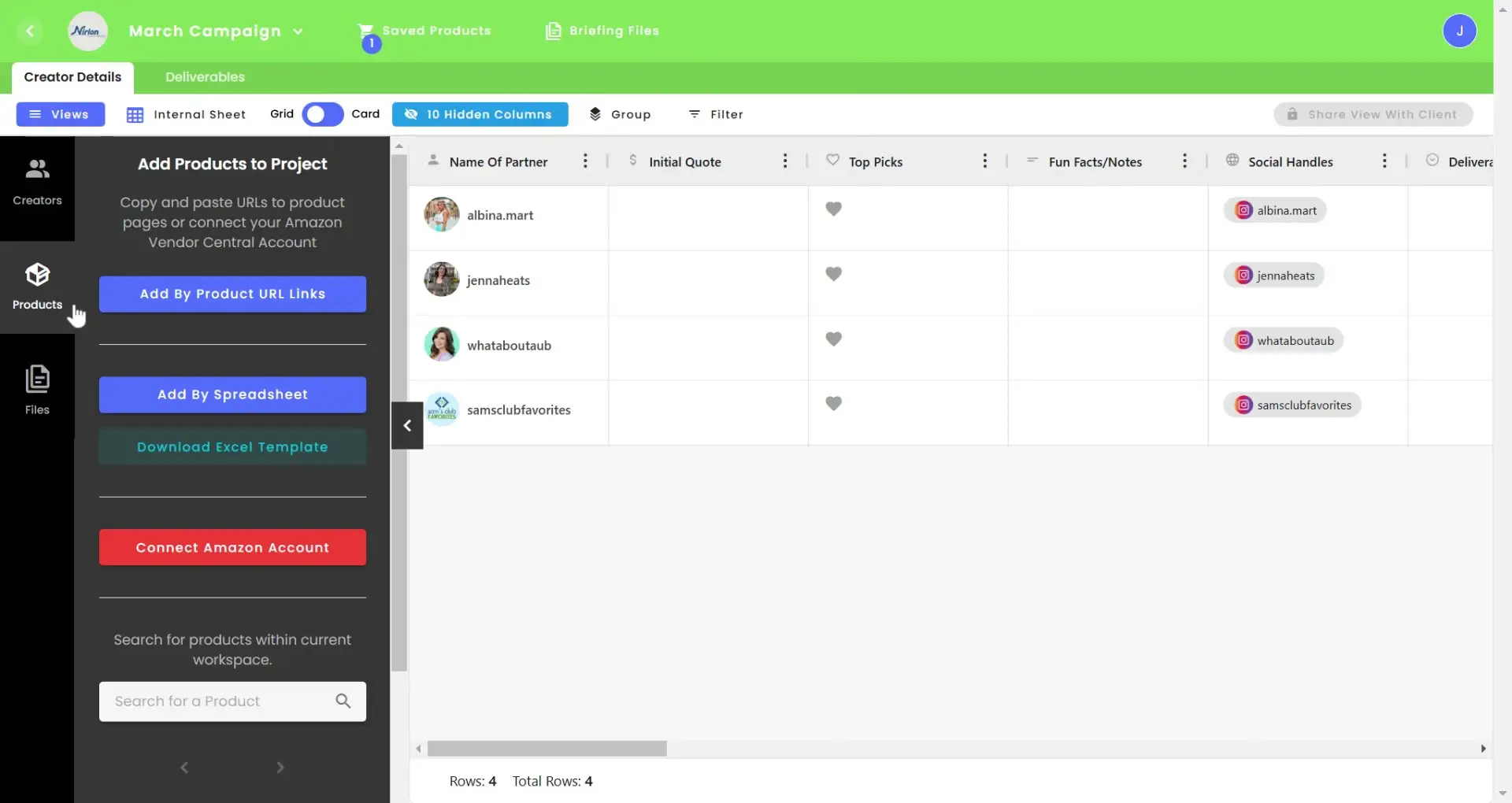The width and height of the screenshot is (1512, 803).
Task: Click the Search for a Product field
Action: coord(220,701)
